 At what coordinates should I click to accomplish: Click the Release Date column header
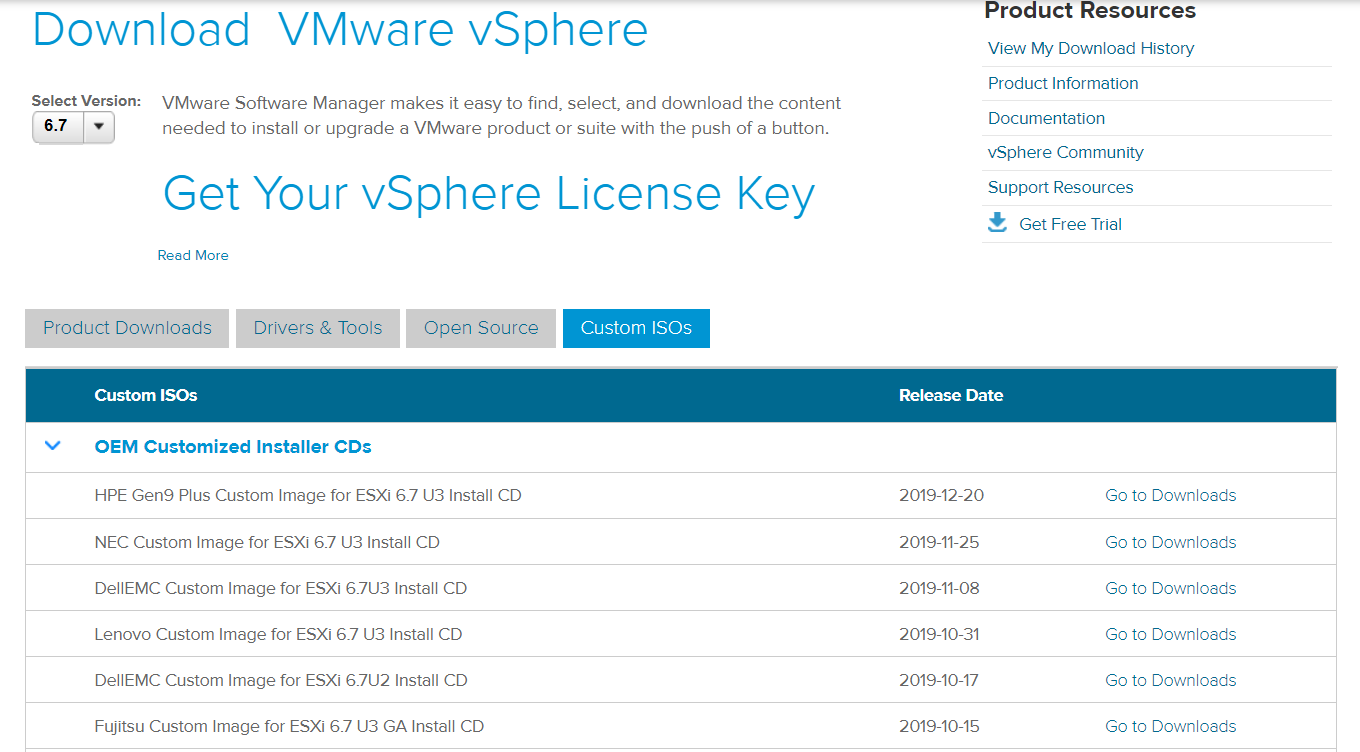951,395
